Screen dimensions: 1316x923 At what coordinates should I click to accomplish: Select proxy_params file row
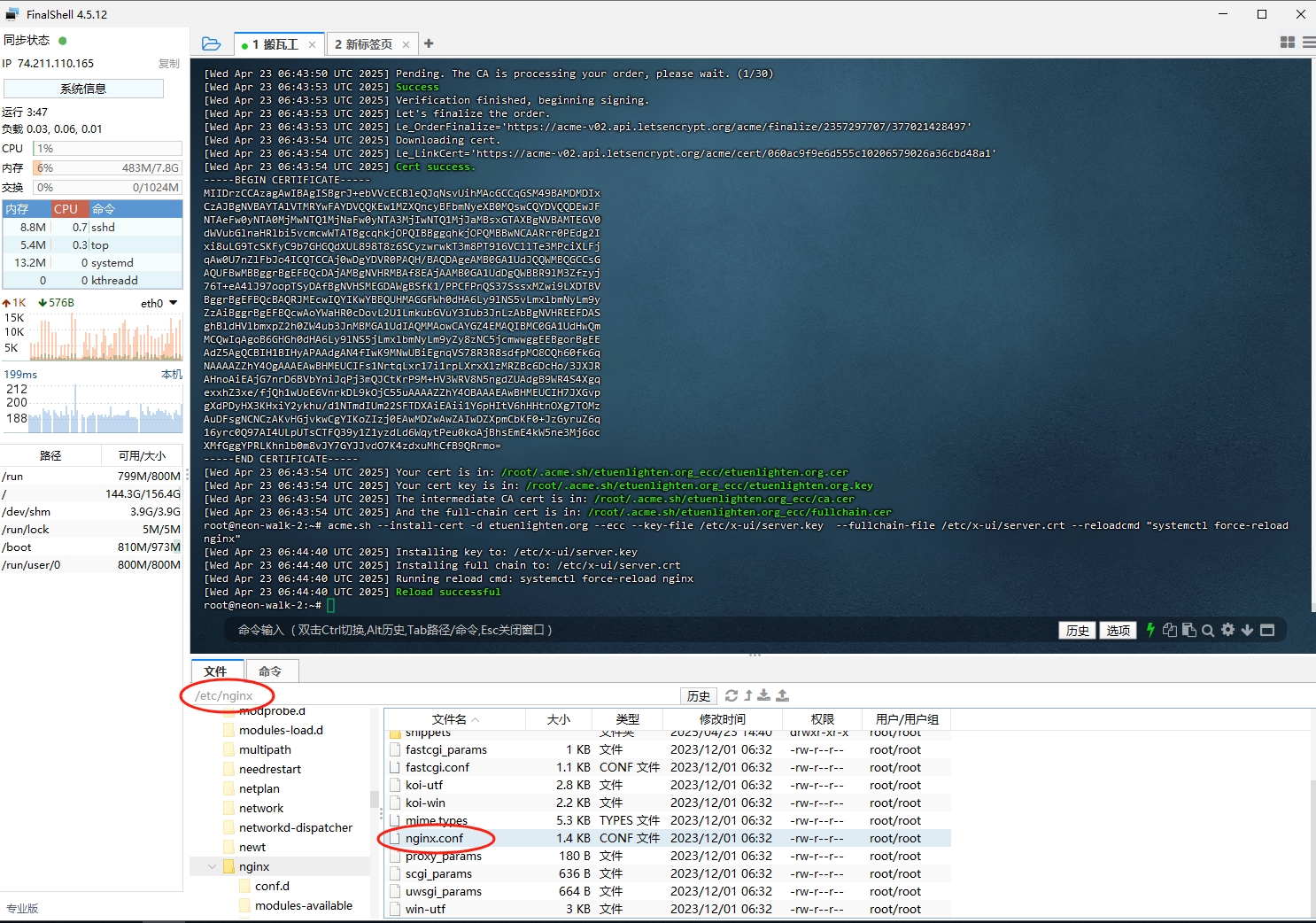(x=669, y=856)
